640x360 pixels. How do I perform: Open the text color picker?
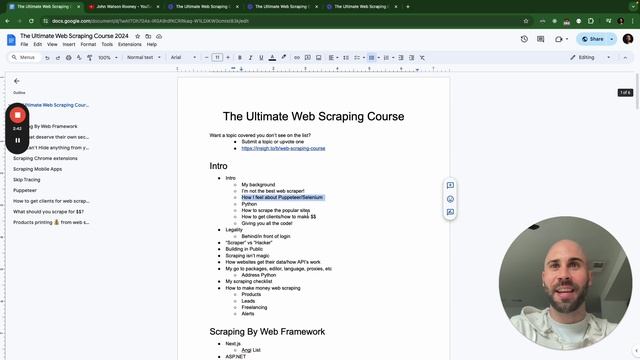272,58
